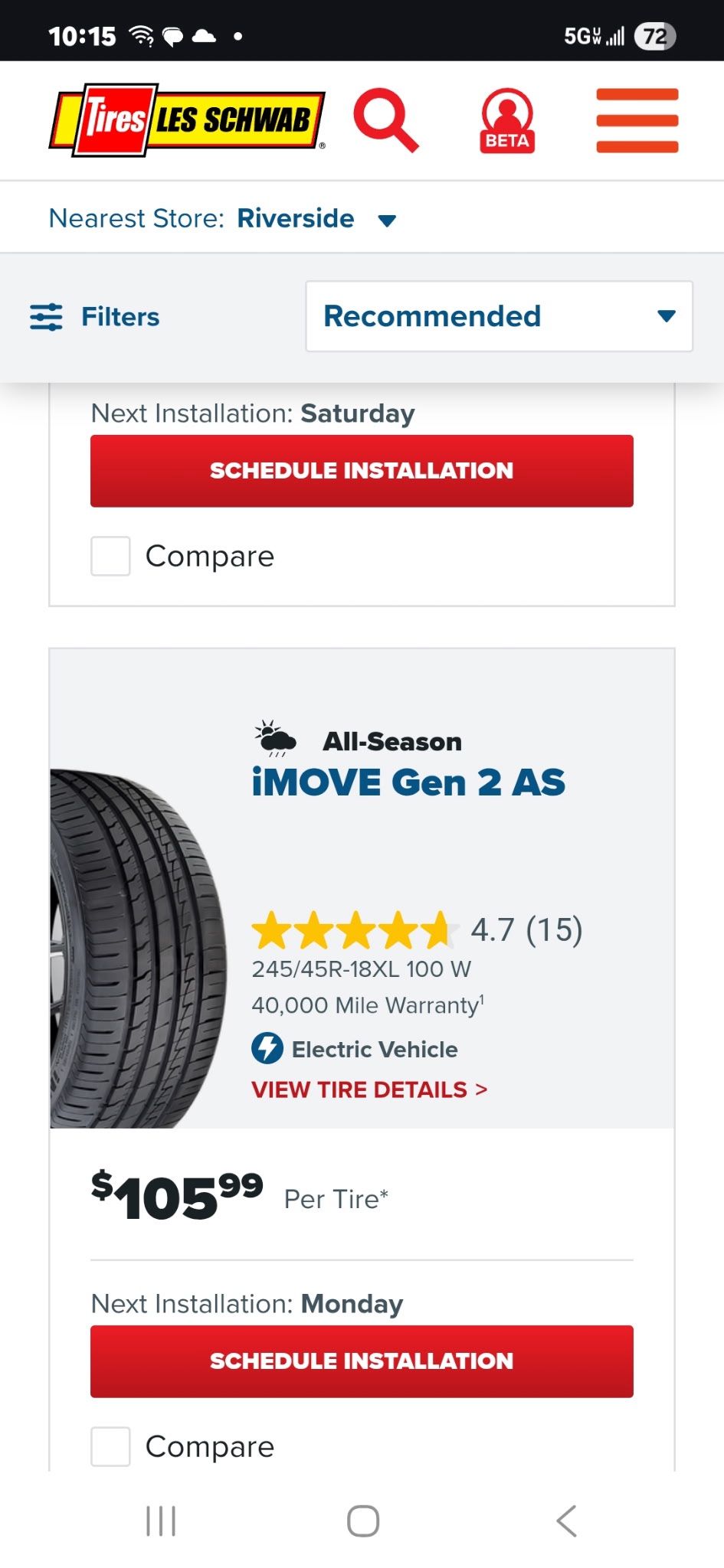The height and width of the screenshot is (1568, 724).
Task: Open the Recommended sort dropdown
Action: click(498, 316)
